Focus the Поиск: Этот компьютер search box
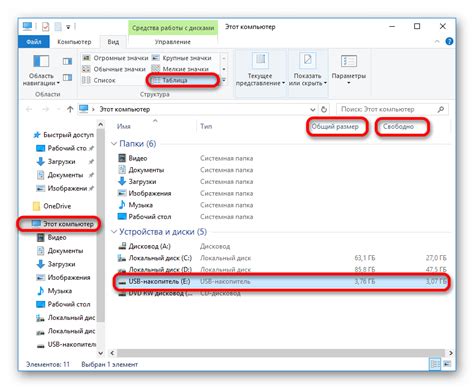The height and width of the screenshot is (389, 474). pos(392,109)
